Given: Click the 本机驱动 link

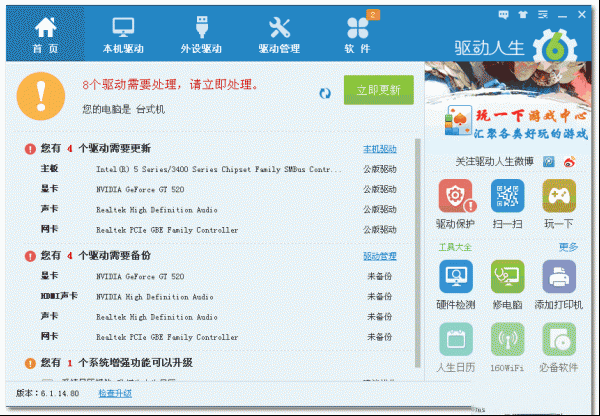Looking at the screenshot, I should click(x=380, y=149).
